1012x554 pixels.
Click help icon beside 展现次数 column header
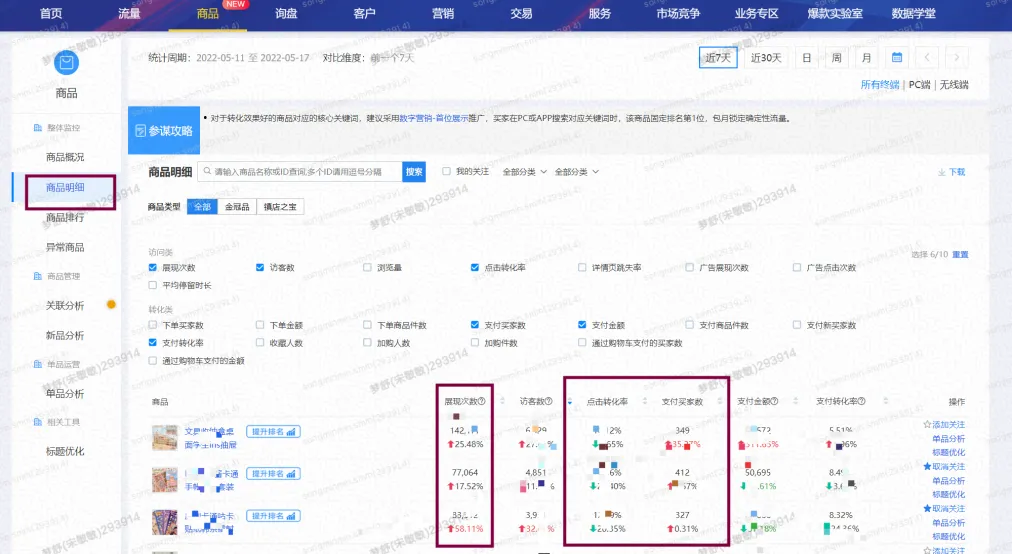[481, 401]
